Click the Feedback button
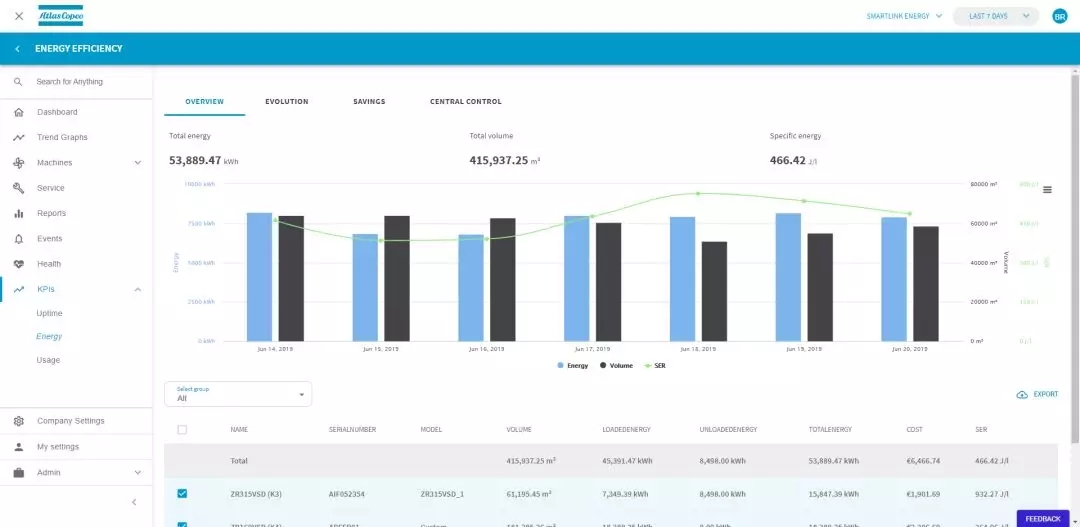 1043,519
